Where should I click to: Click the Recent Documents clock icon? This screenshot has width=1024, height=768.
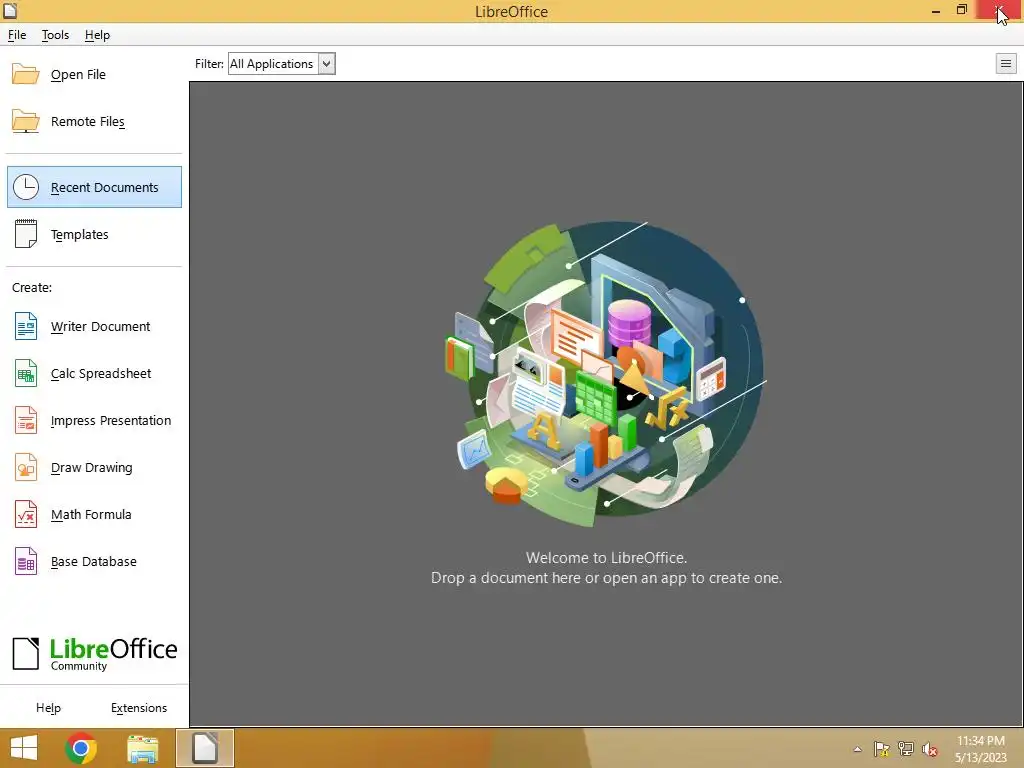pyautogui.click(x=25, y=187)
